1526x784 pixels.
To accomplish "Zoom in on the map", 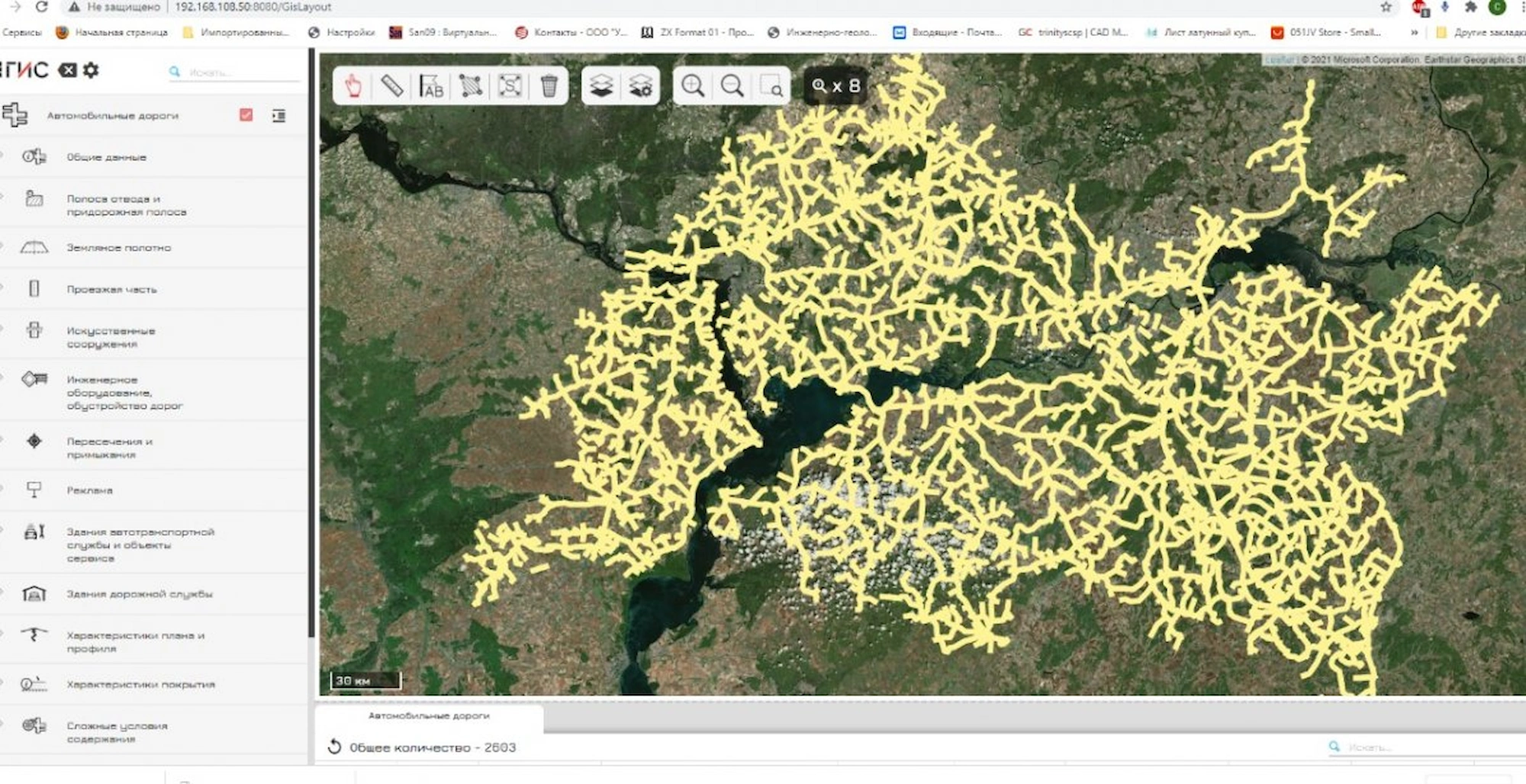I will 693,85.
